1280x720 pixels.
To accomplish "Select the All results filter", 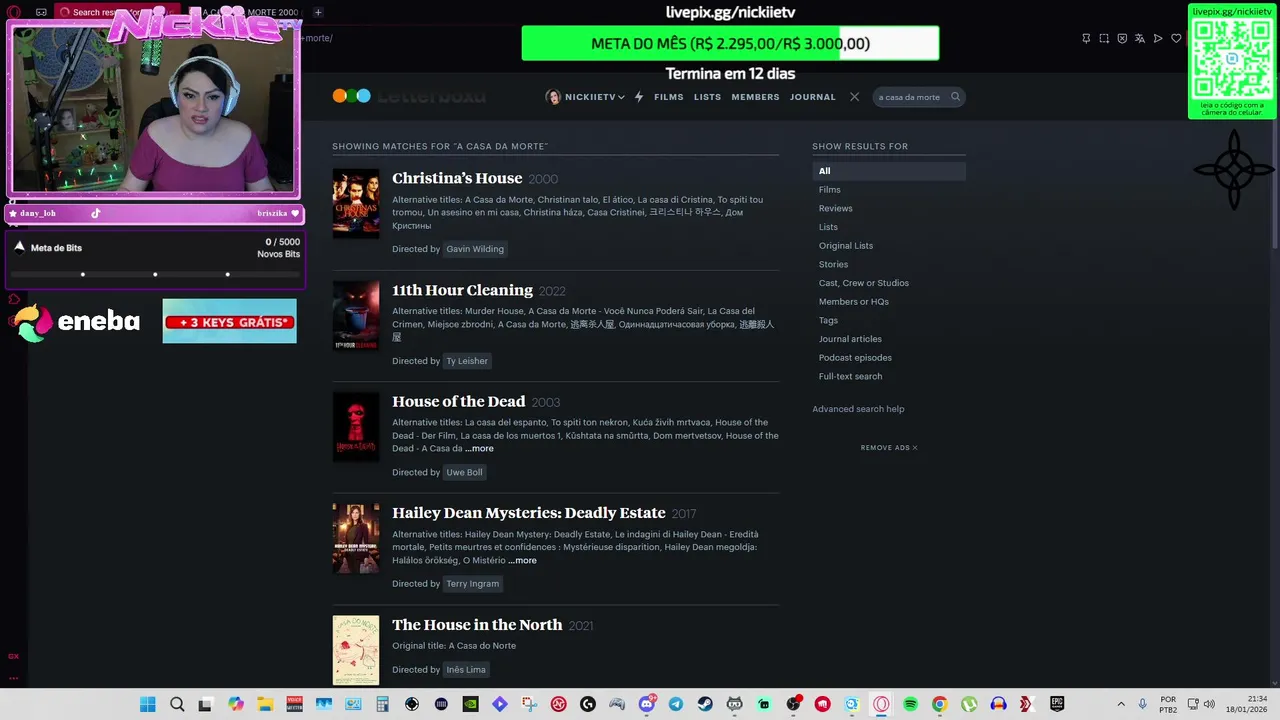I will click(x=889, y=171).
